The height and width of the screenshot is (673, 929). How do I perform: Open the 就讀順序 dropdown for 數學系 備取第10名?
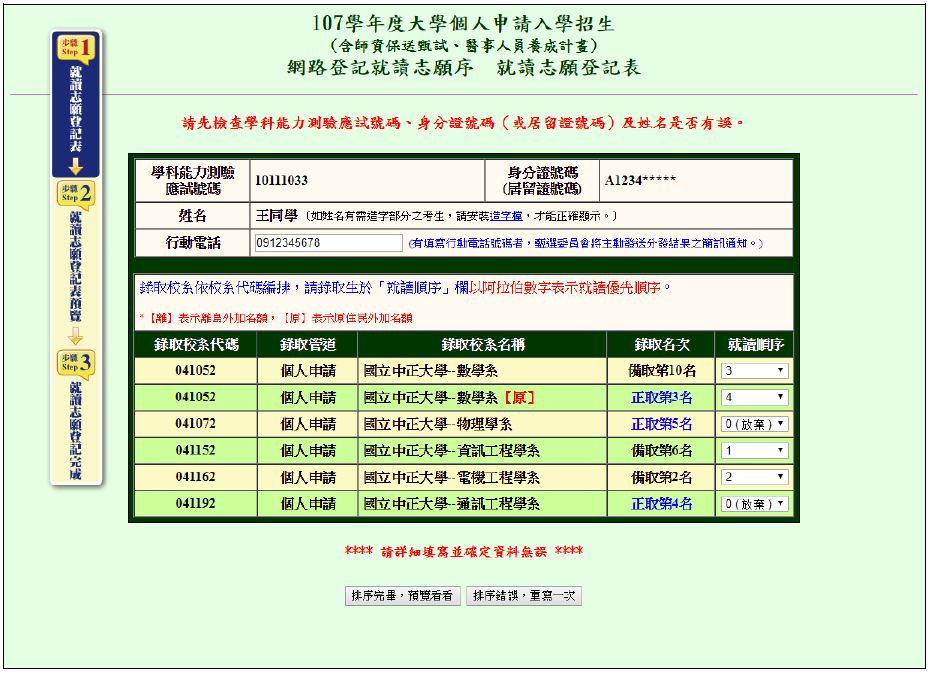pyautogui.click(x=754, y=371)
